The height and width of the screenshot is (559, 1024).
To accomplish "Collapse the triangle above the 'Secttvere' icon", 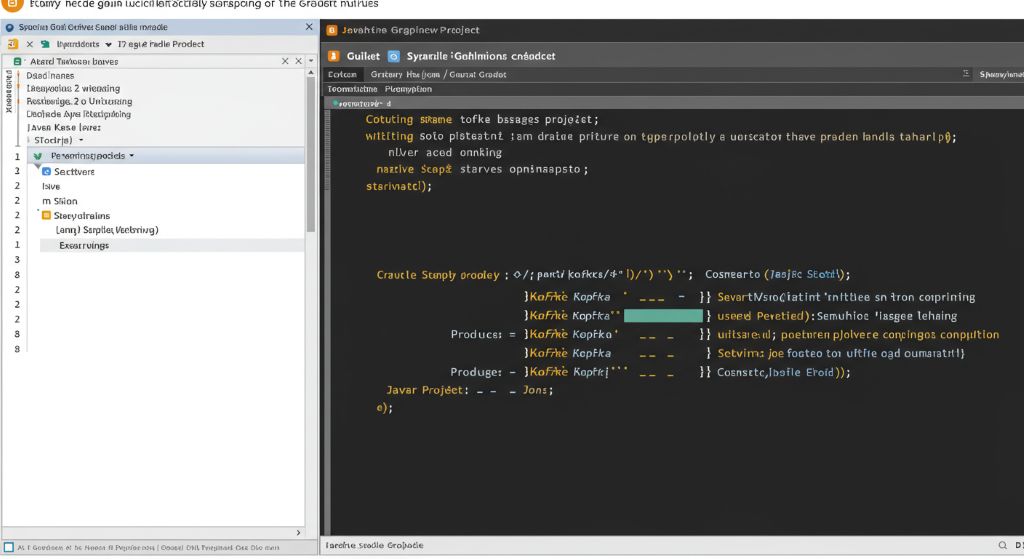I will [x=37, y=167].
